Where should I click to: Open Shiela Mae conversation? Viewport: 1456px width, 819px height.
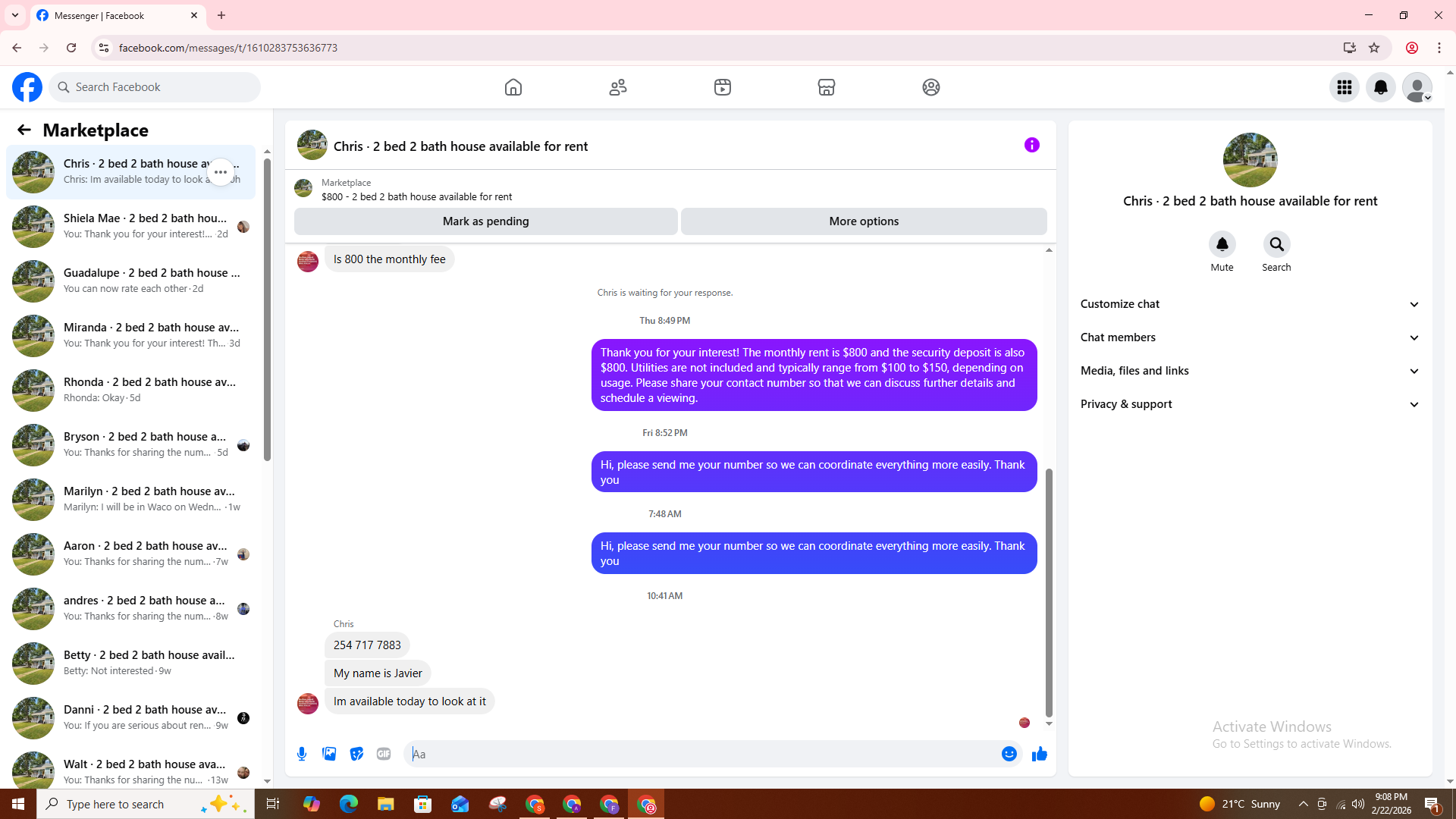pos(131,227)
